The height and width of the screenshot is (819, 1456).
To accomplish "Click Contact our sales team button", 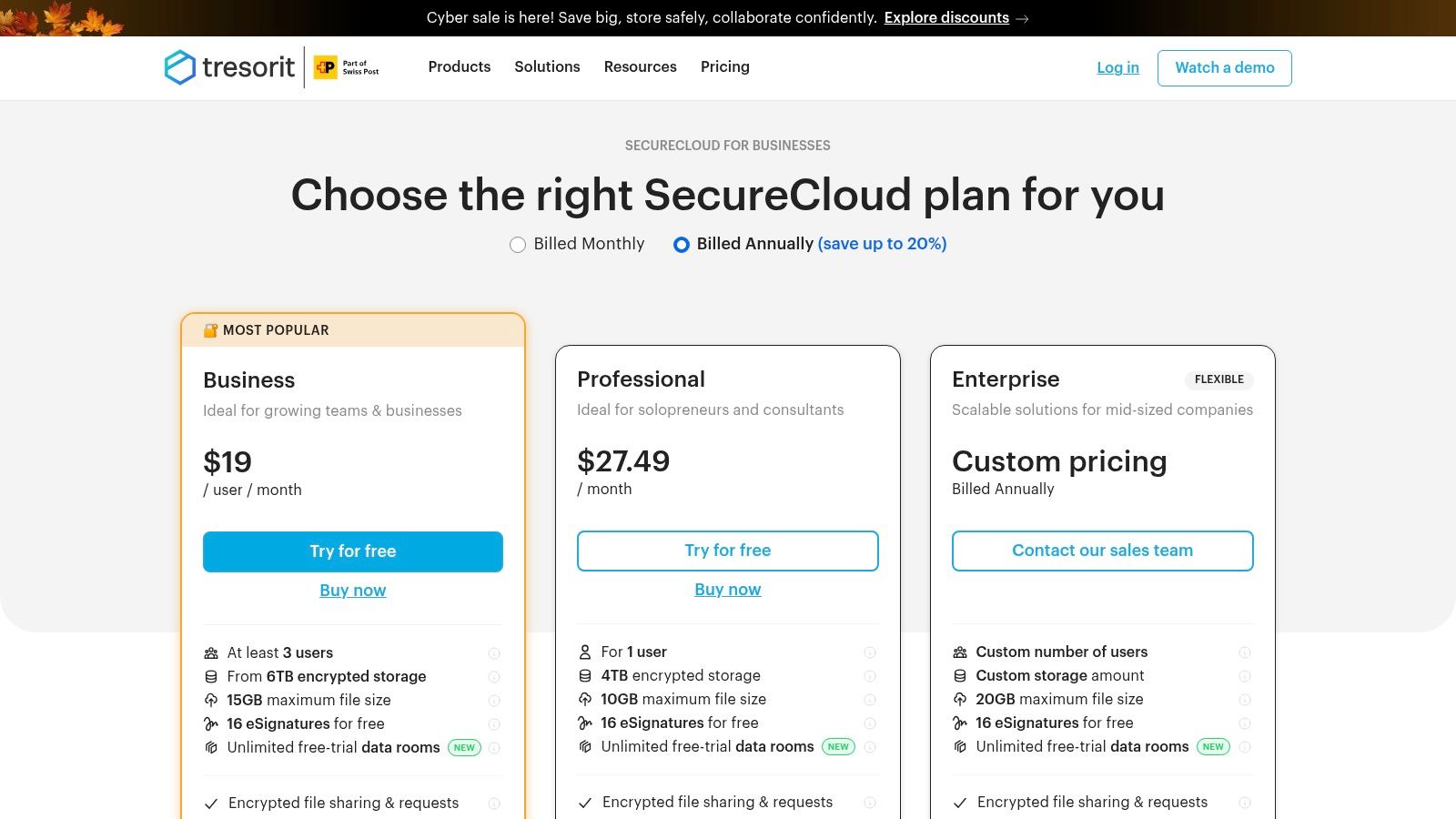I will (x=1102, y=551).
